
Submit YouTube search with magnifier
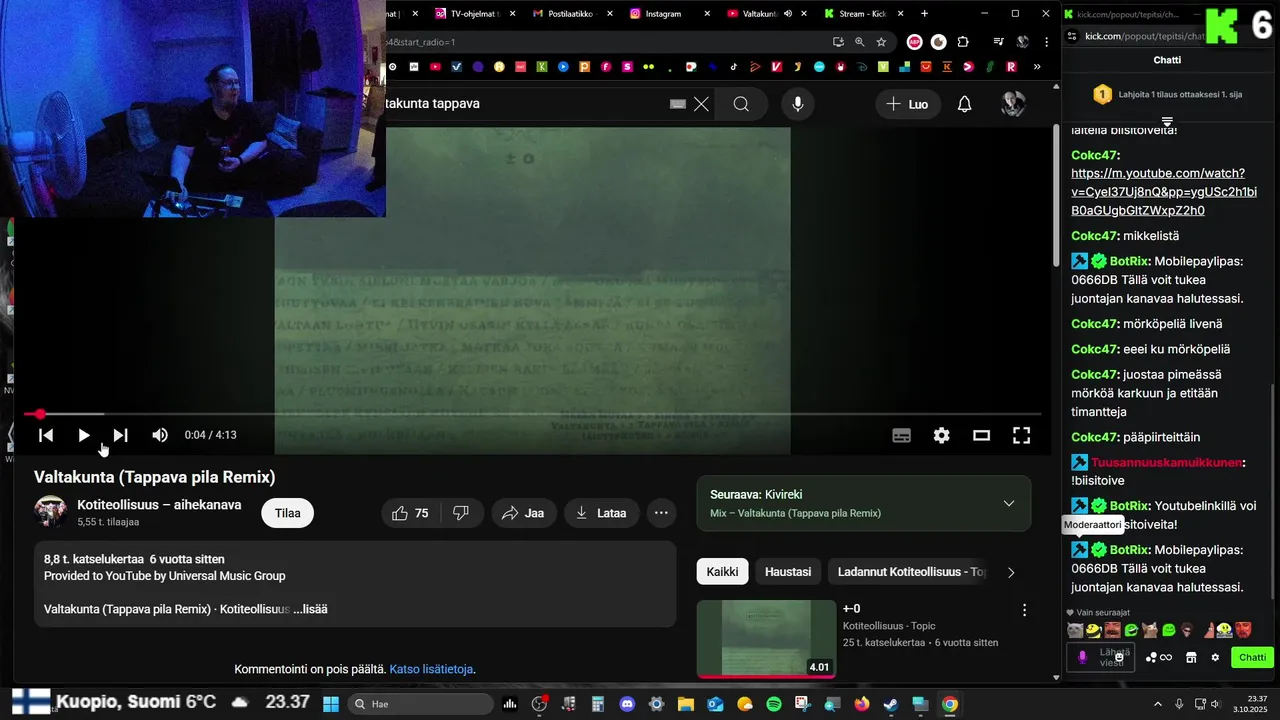point(741,104)
